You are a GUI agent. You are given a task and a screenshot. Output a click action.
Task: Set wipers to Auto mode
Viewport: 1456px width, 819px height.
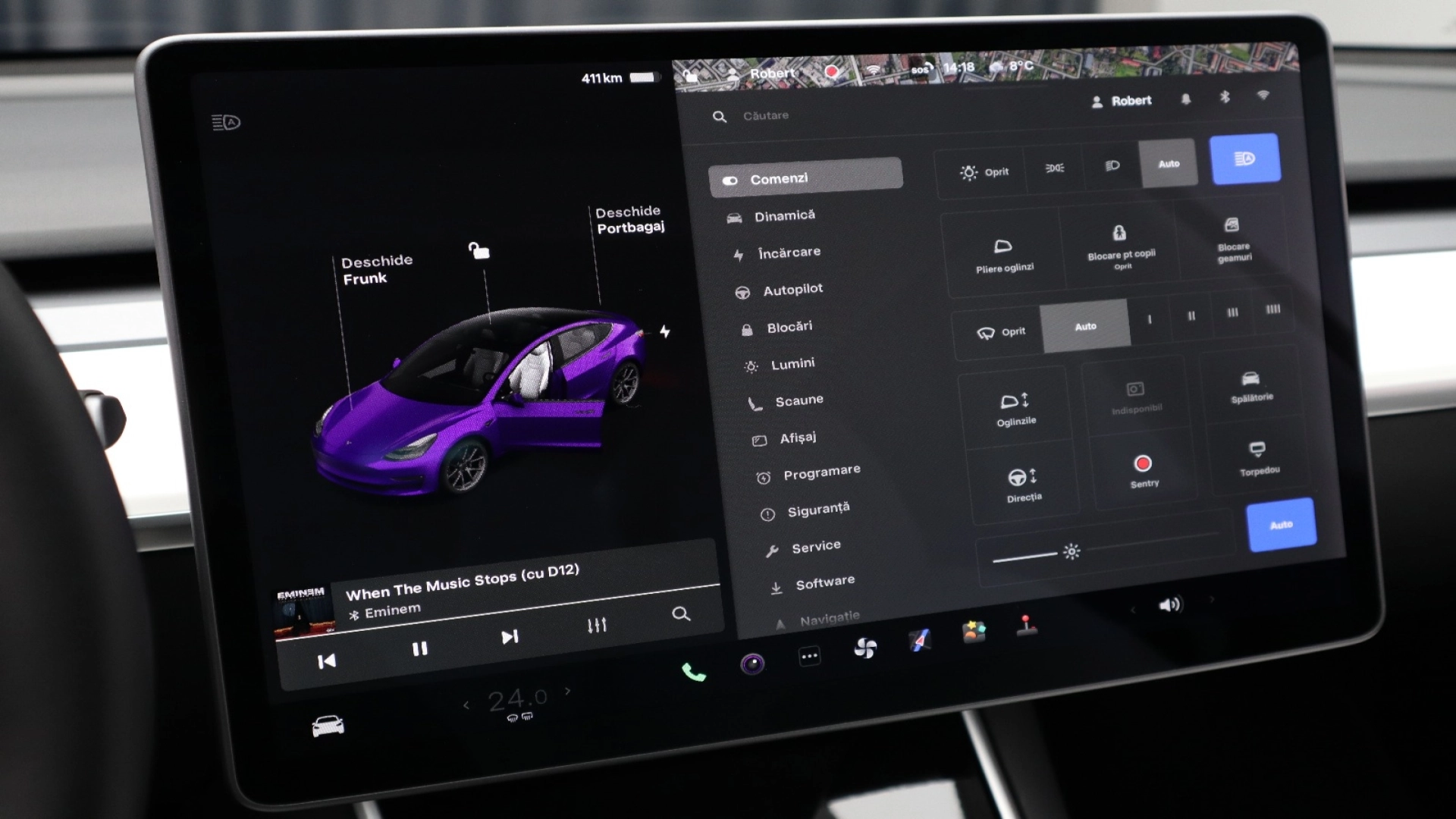pyautogui.click(x=1085, y=326)
